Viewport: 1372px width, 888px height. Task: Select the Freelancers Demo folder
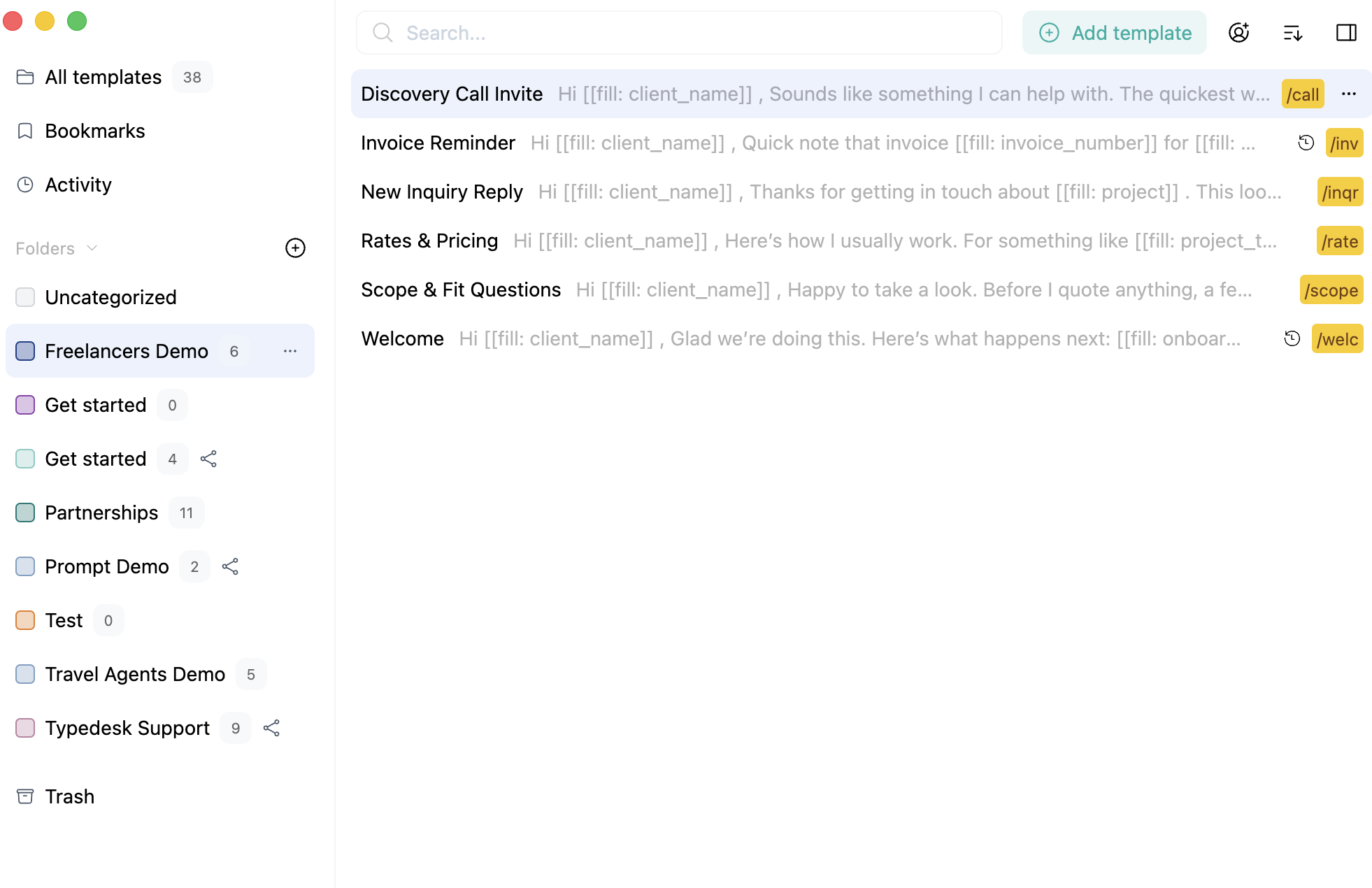click(x=160, y=351)
